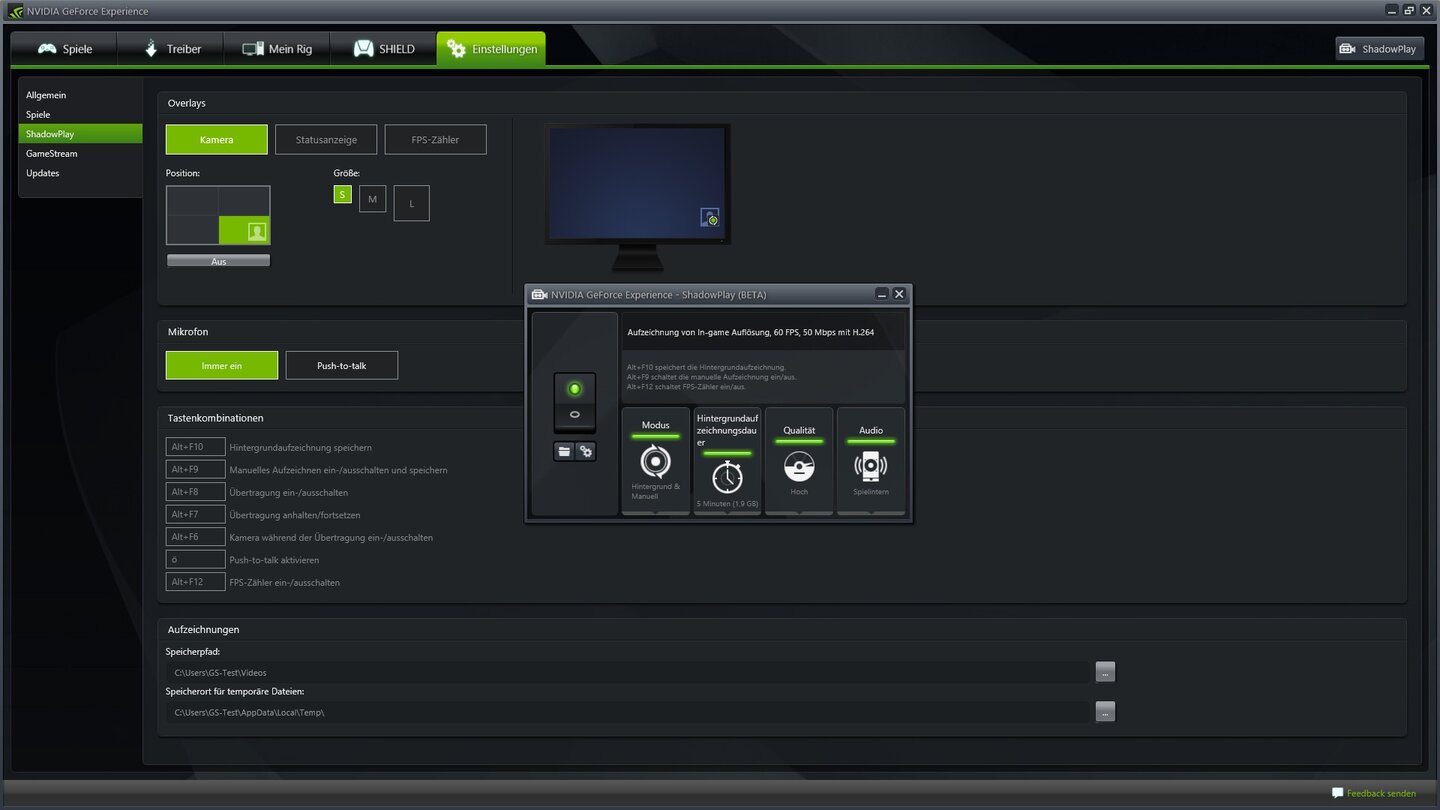Choose the FPS-Zähler overlay option
Image resolution: width=1440 pixels, height=810 pixels.
(435, 140)
